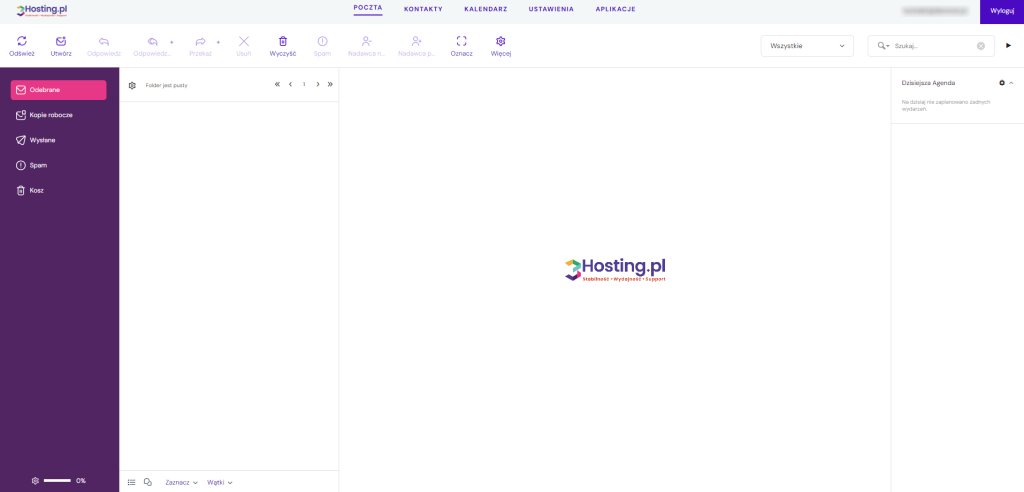Click the Dzisiejsza Agenda title
The height and width of the screenshot is (492, 1024).
928,83
